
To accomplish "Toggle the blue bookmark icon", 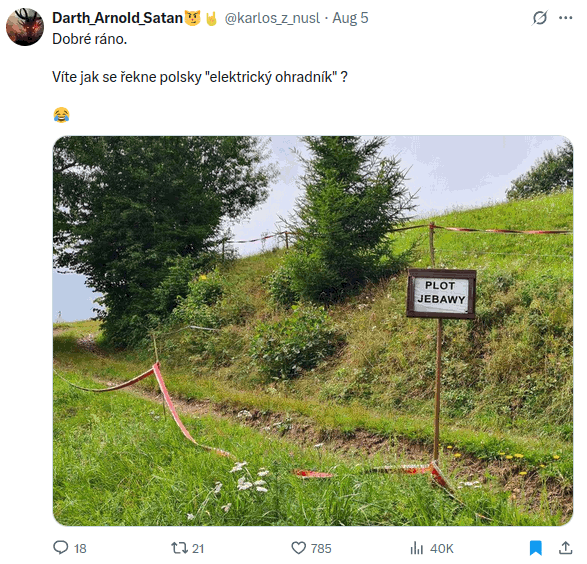I will tap(536, 548).
